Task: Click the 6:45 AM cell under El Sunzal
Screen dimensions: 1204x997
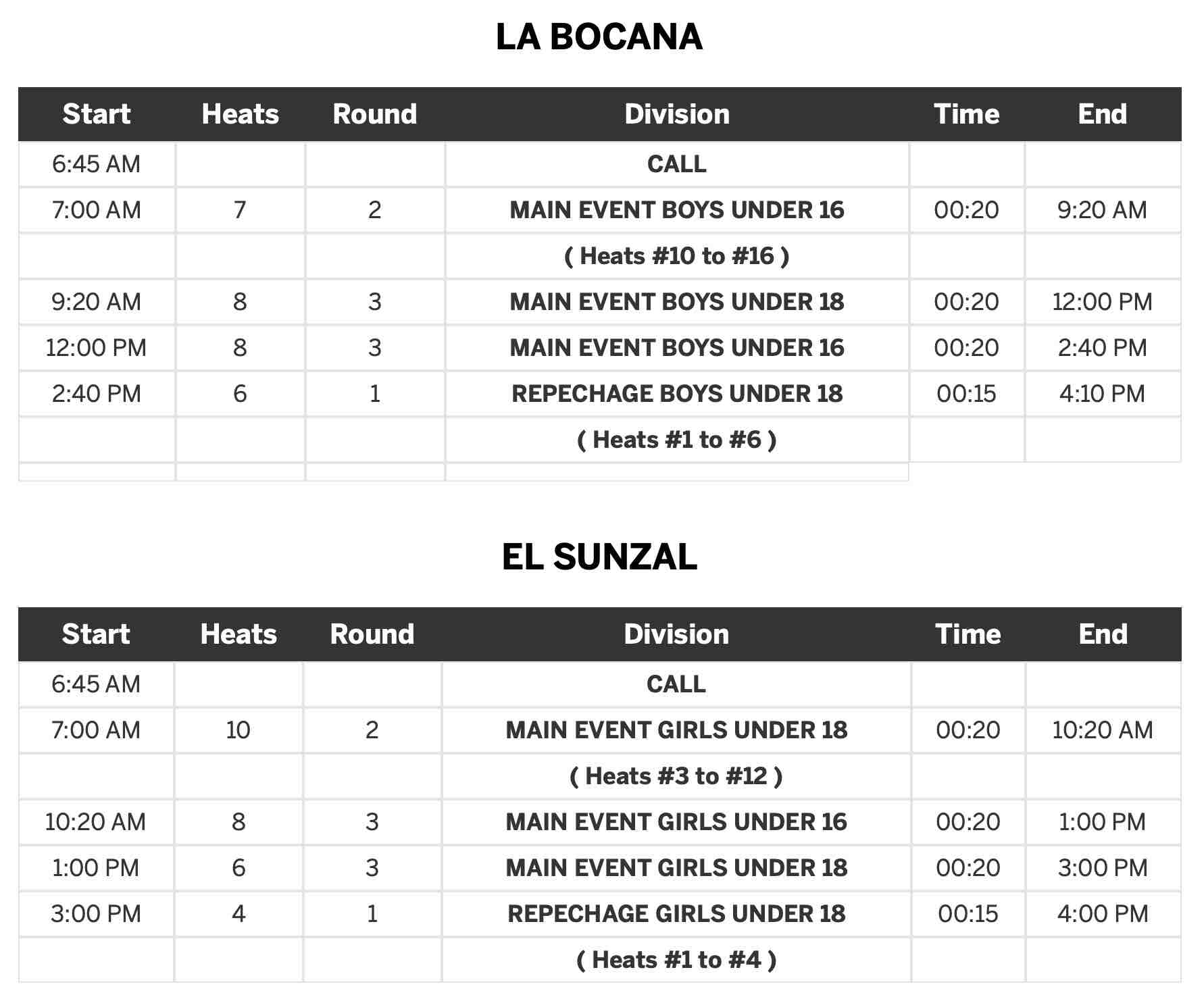Action: (x=96, y=684)
